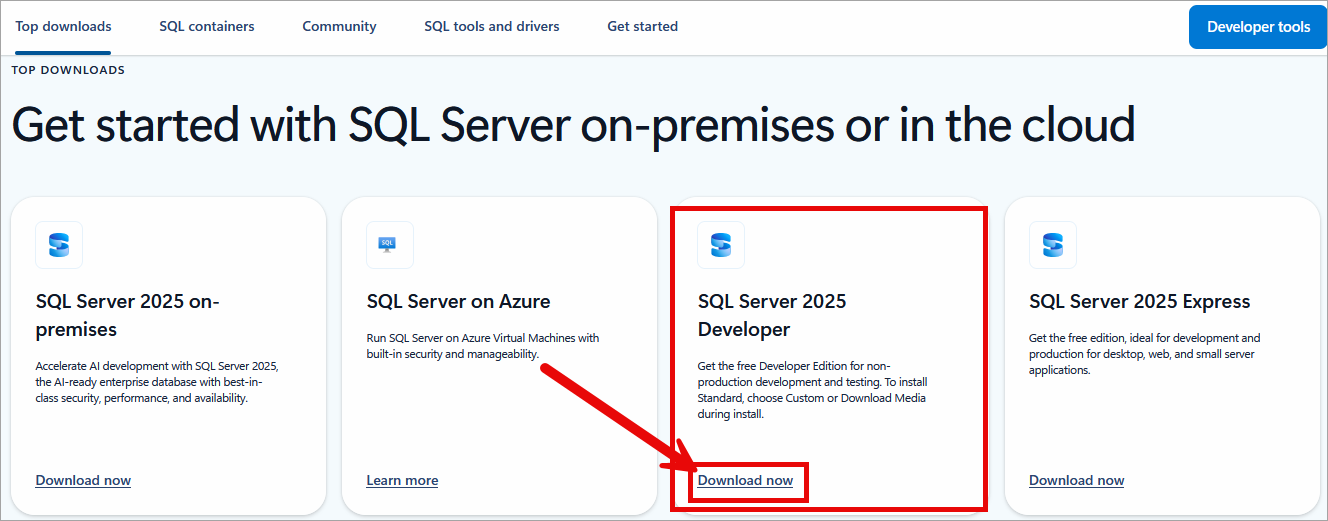This screenshot has width=1328, height=521.
Task: Click the SQL Server 2025 Express card icon
Action: point(1053,245)
